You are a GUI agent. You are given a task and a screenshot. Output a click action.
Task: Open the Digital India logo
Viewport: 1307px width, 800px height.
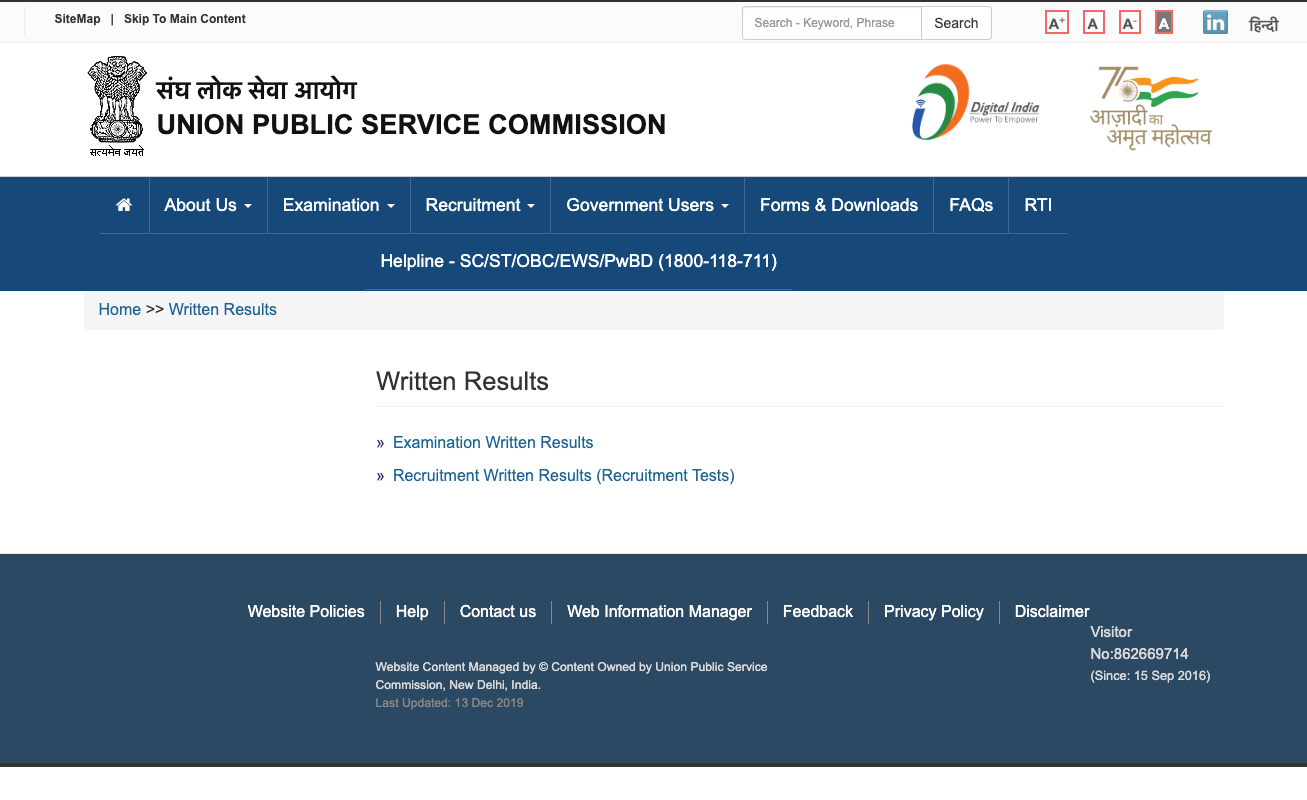(976, 102)
